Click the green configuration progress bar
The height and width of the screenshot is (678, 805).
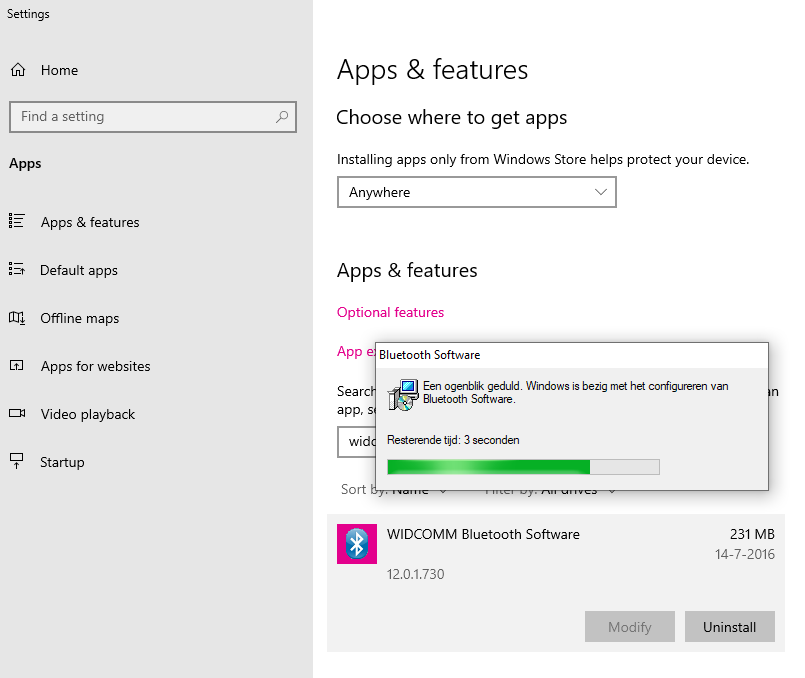pyautogui.click(x=523, y=467)
